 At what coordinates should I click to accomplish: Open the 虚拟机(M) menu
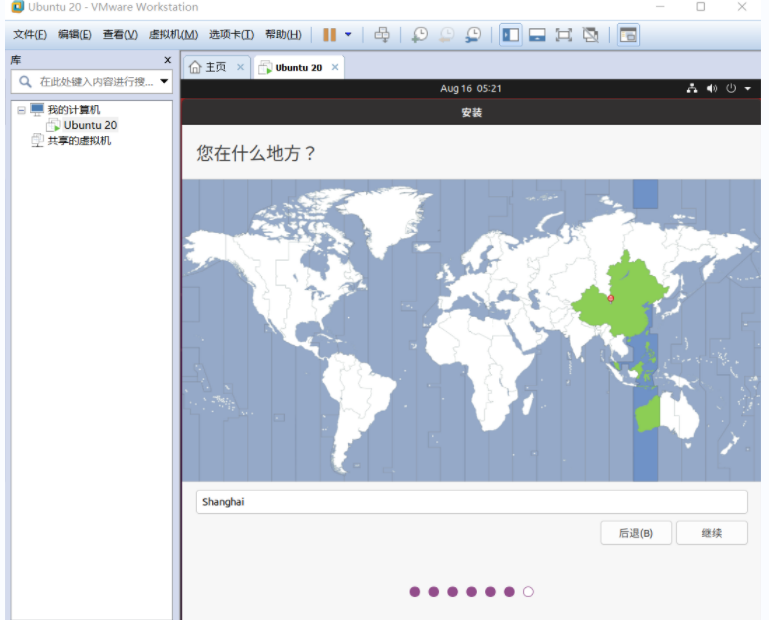coord(173,34)
